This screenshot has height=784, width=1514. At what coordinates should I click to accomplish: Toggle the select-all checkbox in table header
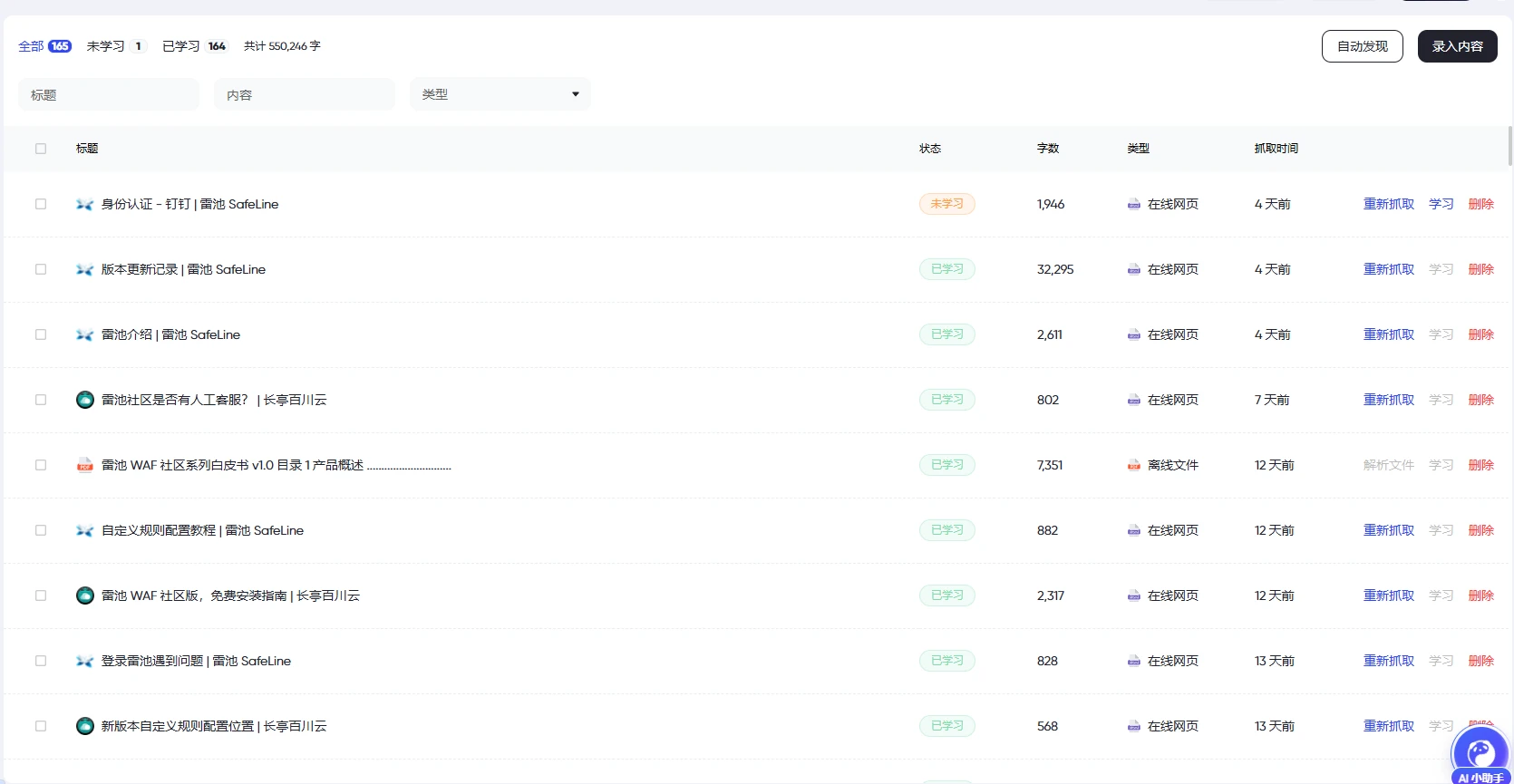coord(41,149)
